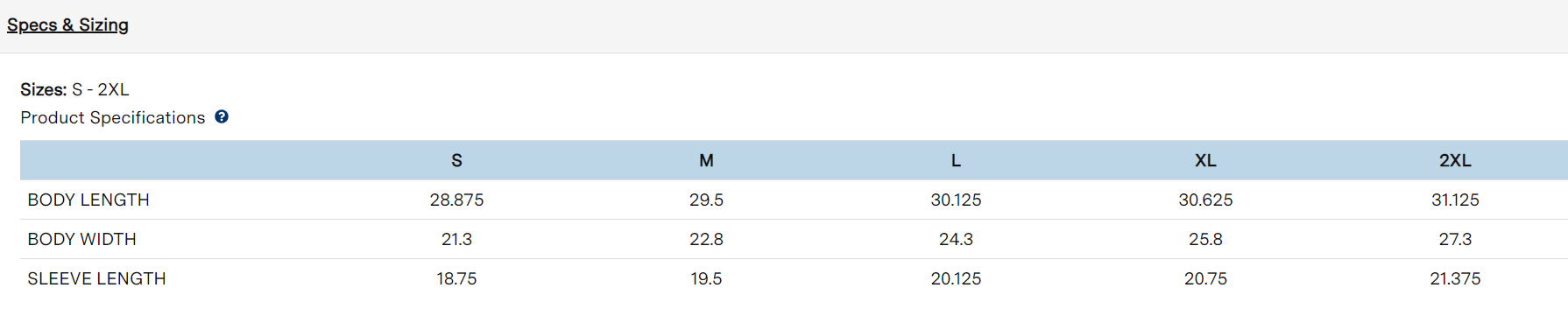
Task: Click sleeve length value 18.75 for S
Action: 456,278
